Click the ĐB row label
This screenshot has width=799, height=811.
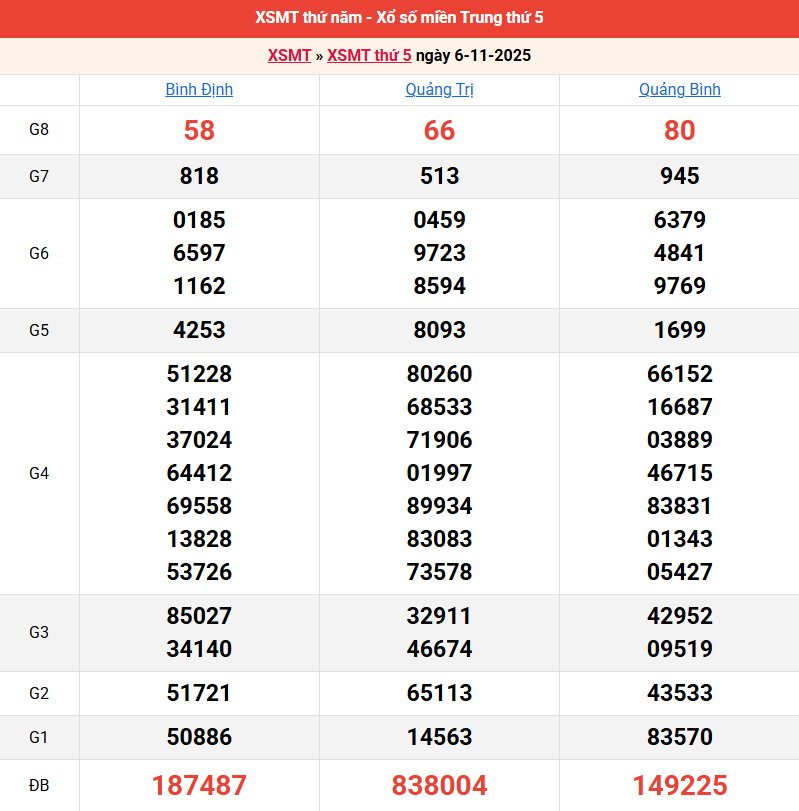pos(39,786)
